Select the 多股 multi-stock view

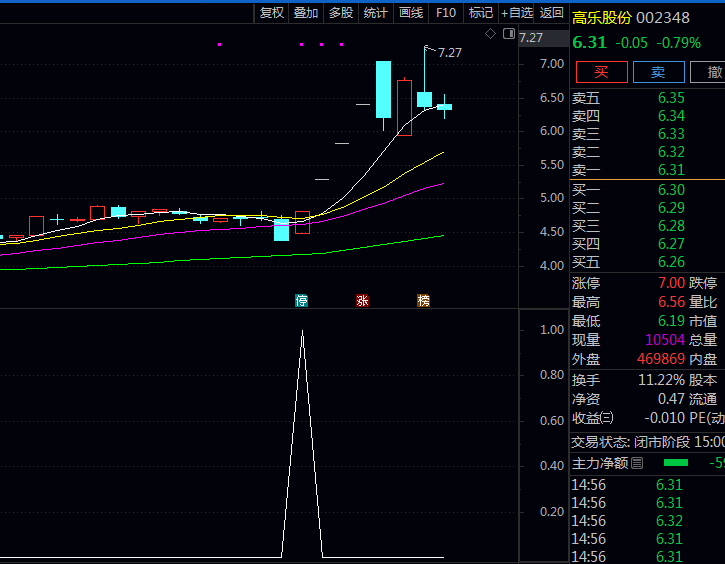point(341,13)
